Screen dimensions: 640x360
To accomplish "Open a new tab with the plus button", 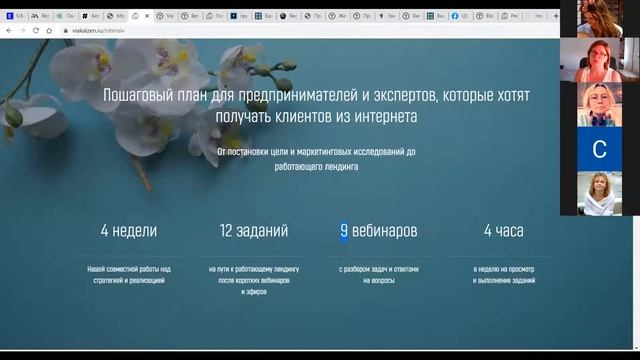I will [556, 16].
